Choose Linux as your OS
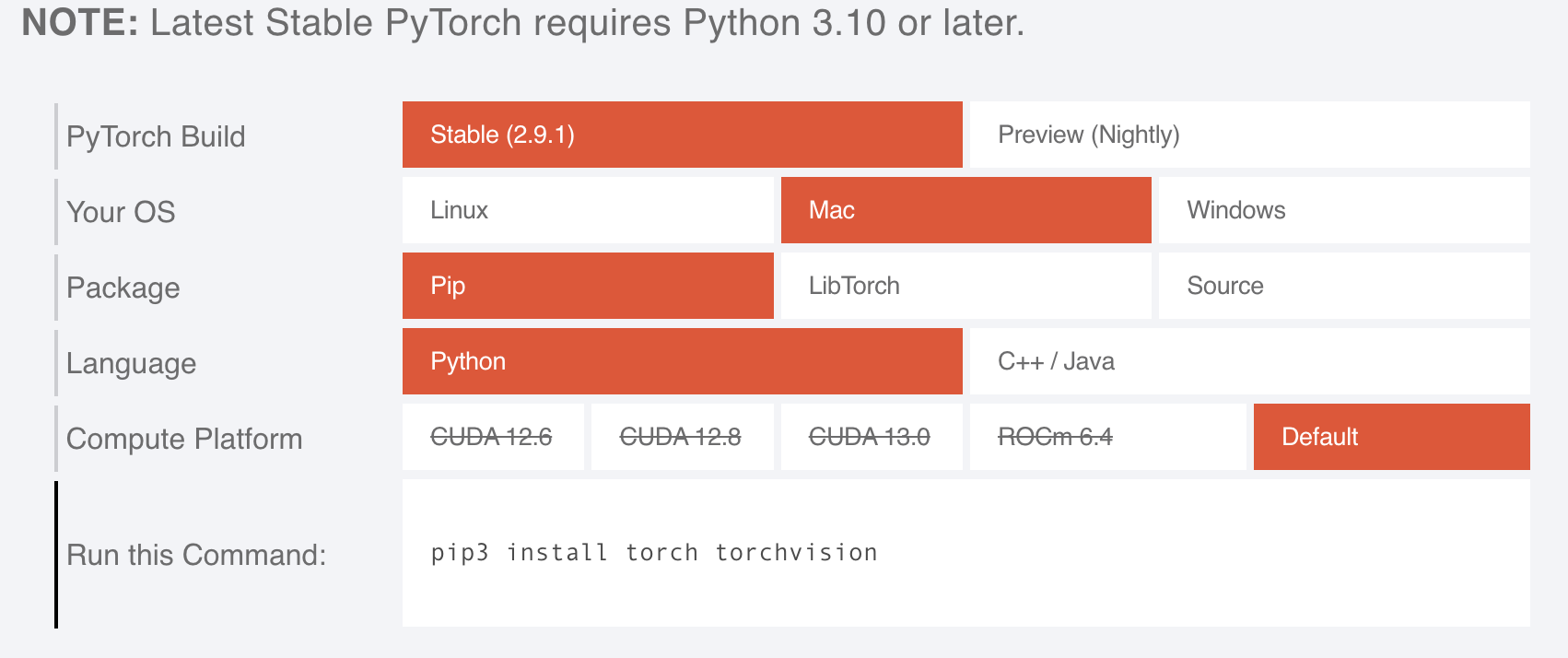This screenshot has height=658, width=1568. (x=588, y=210)
